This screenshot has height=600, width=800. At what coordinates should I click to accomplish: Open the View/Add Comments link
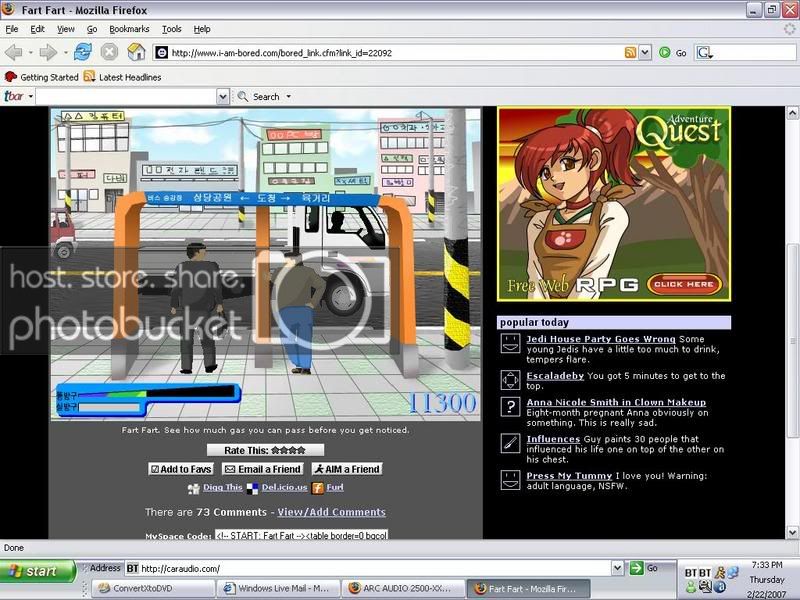(x=332, y=512)
